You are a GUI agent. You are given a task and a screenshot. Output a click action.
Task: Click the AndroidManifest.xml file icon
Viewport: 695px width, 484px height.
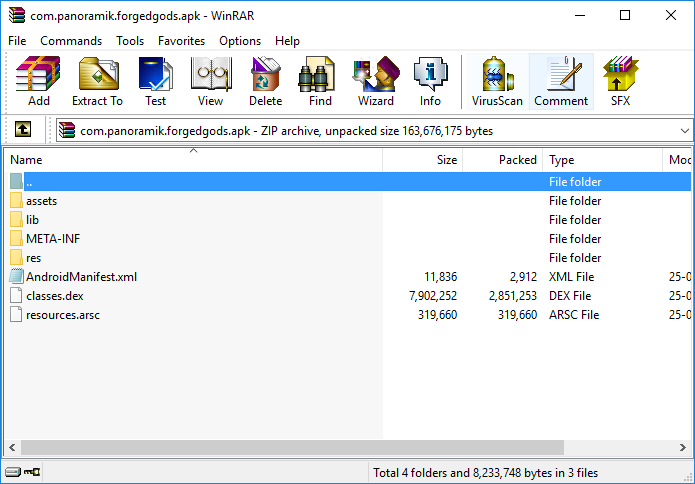16,277
